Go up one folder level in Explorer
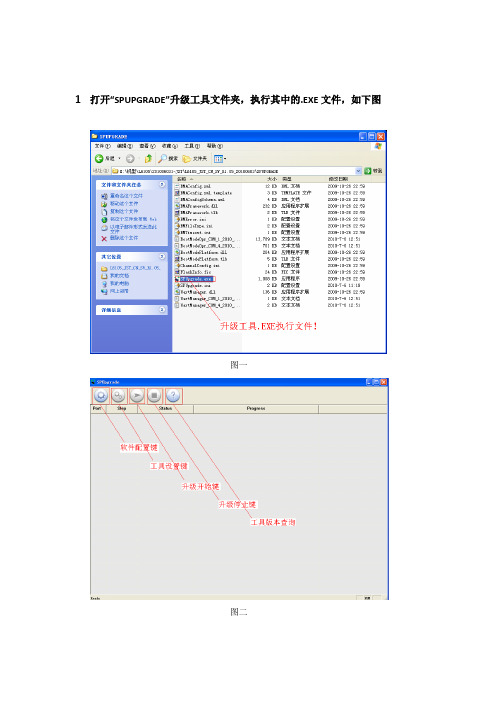The height and width of the screenshot is (702, 496). tap(148, 158)
